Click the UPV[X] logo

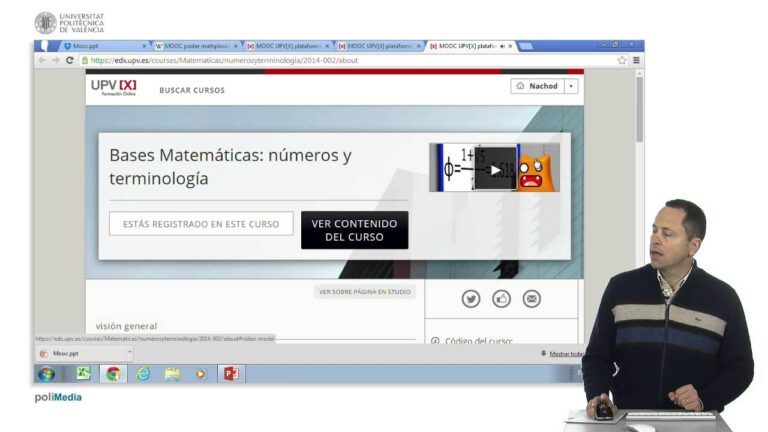coord(114,87)
